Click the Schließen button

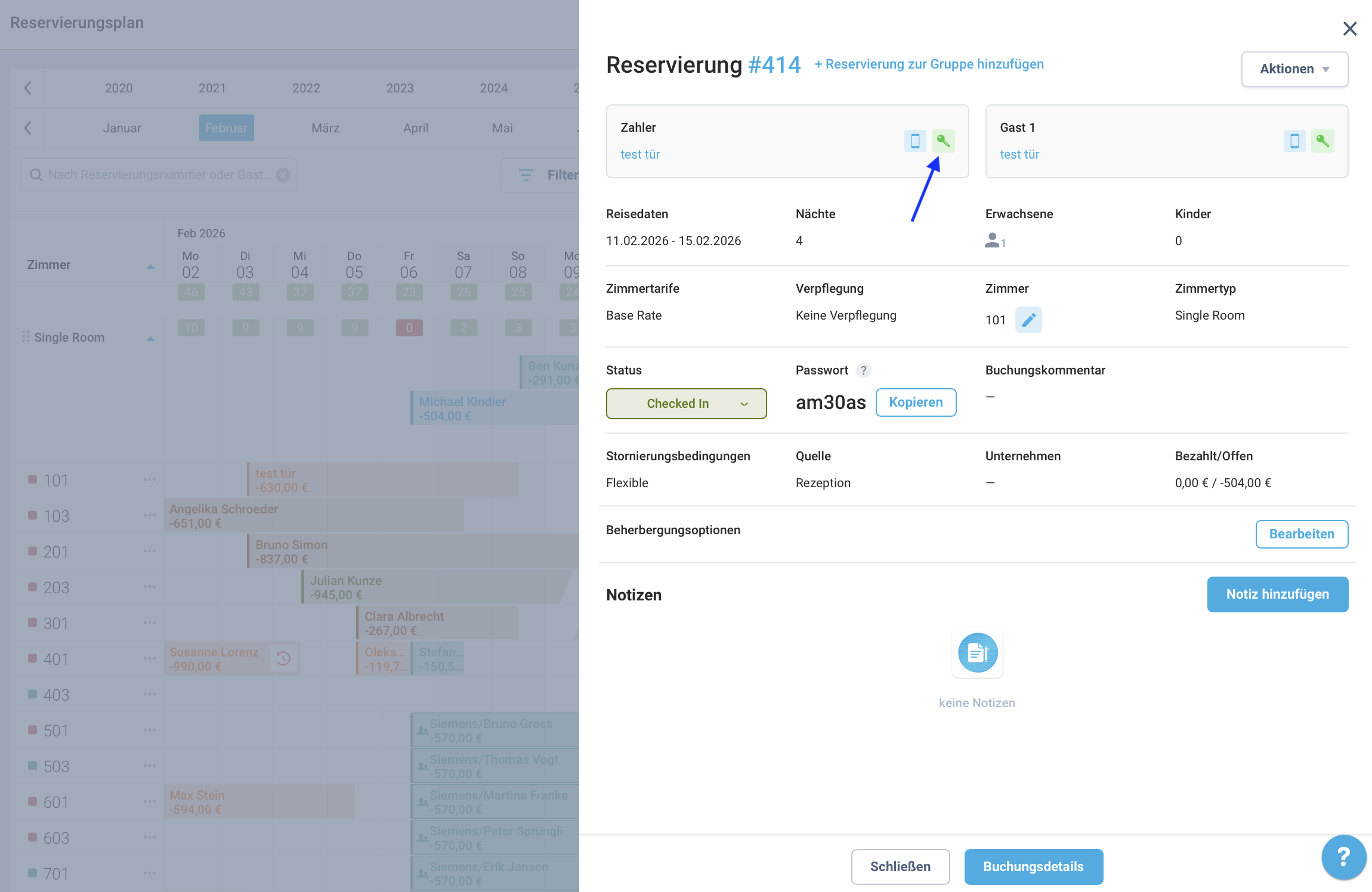point(900,867)
